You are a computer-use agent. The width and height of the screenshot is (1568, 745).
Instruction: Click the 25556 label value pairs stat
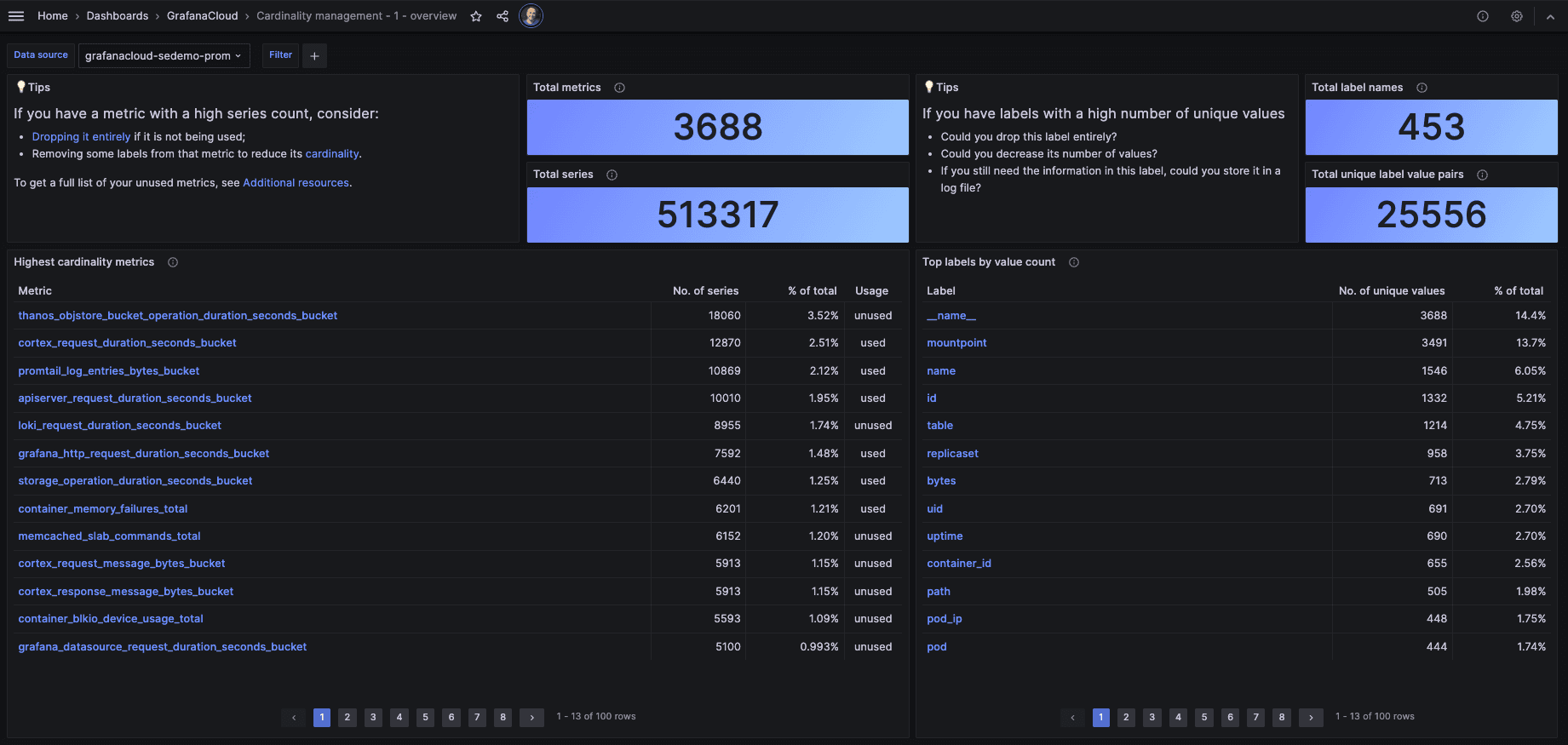click(1431, 215)
